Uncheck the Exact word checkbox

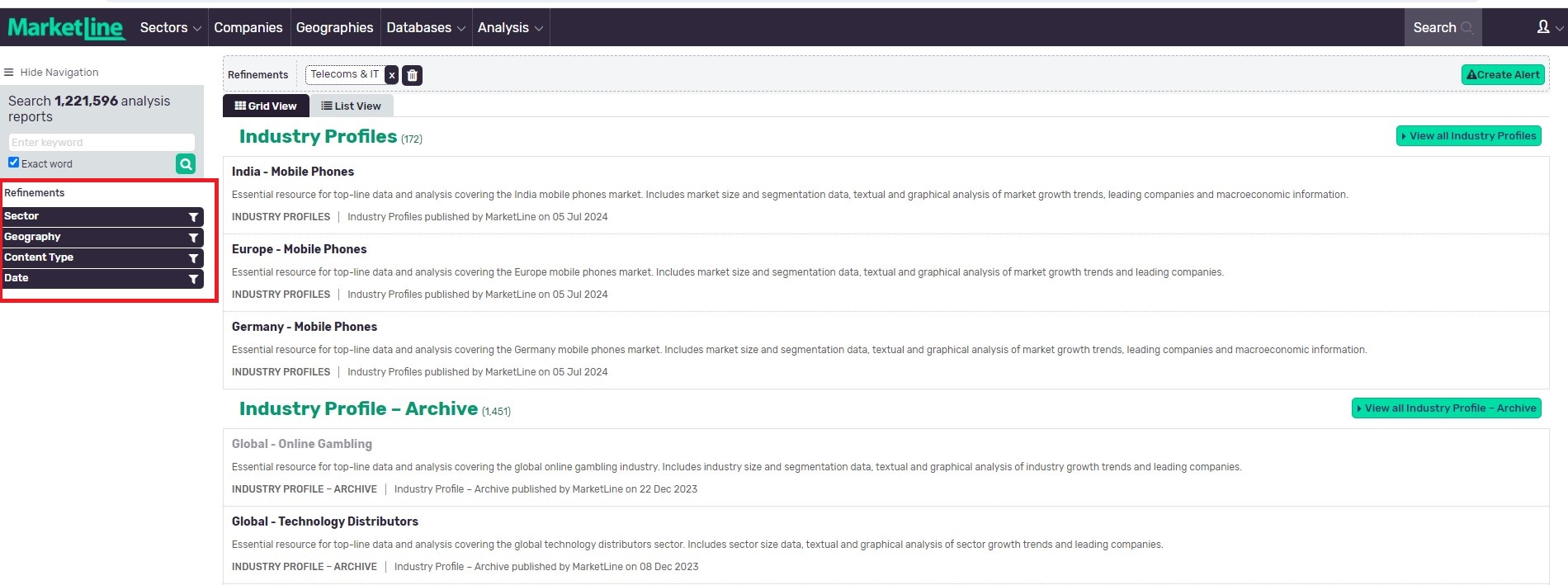(x=14, y=163)
